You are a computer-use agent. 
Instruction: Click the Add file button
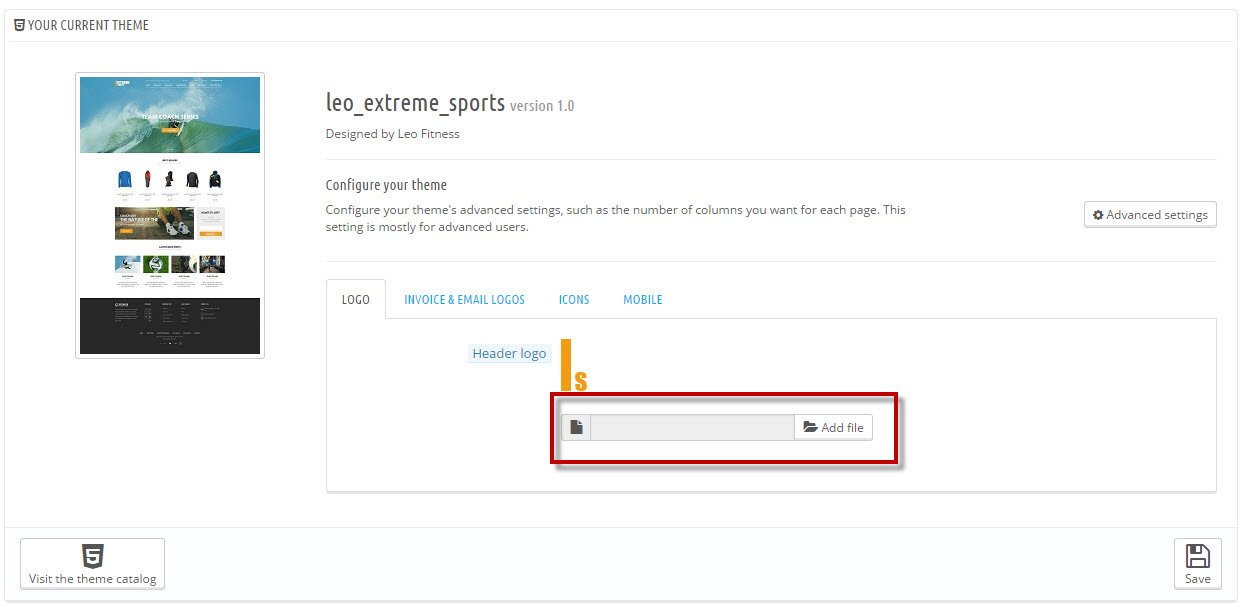click(x=833, y=428)
